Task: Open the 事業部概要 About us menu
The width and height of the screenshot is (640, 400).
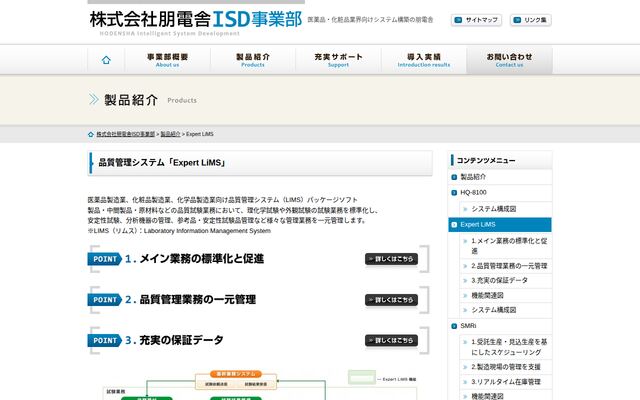Action: pos(167,60)
